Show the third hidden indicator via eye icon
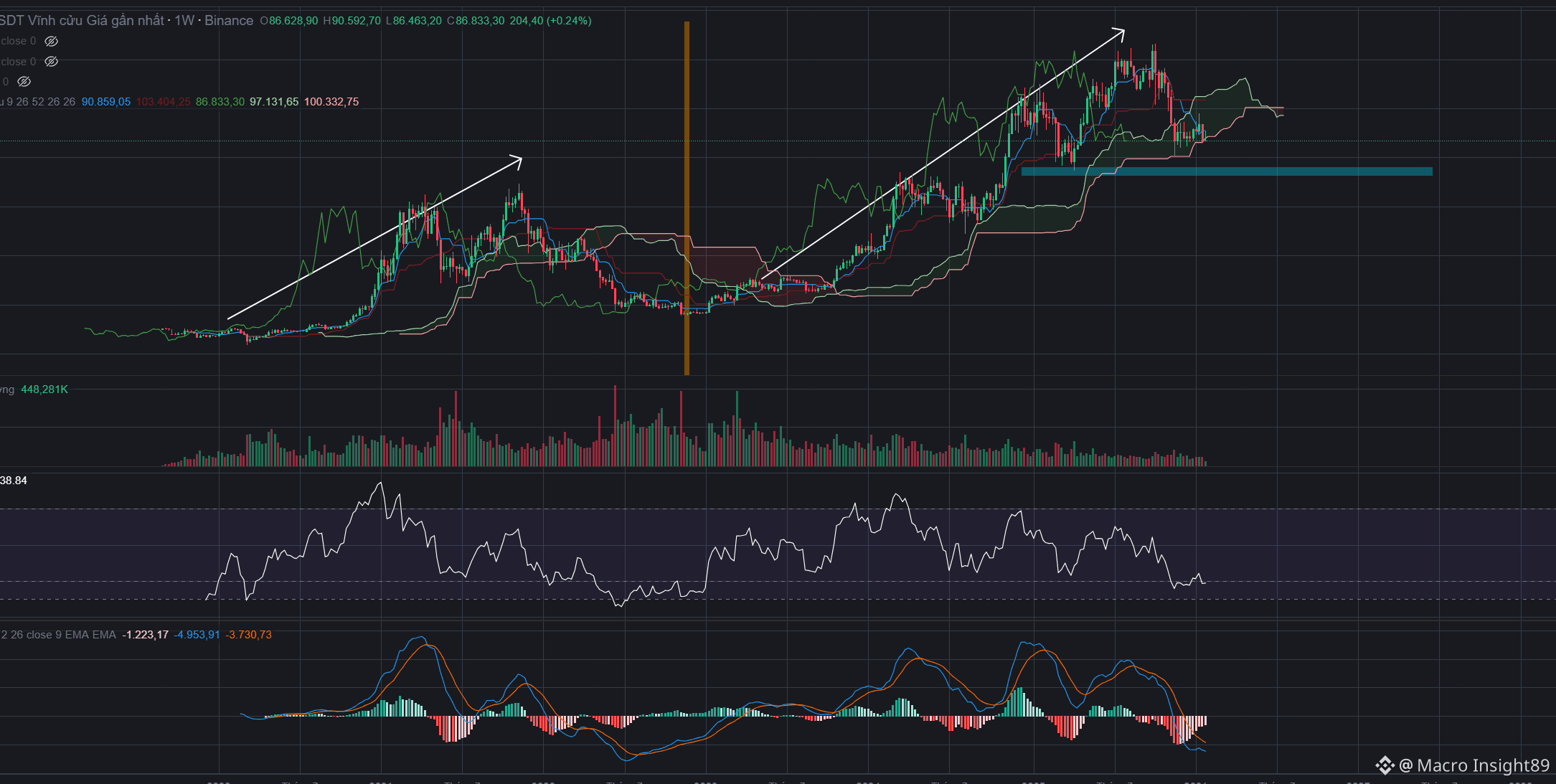The height and width of the screenshot is (784, 1556). (x=24, y=82)
